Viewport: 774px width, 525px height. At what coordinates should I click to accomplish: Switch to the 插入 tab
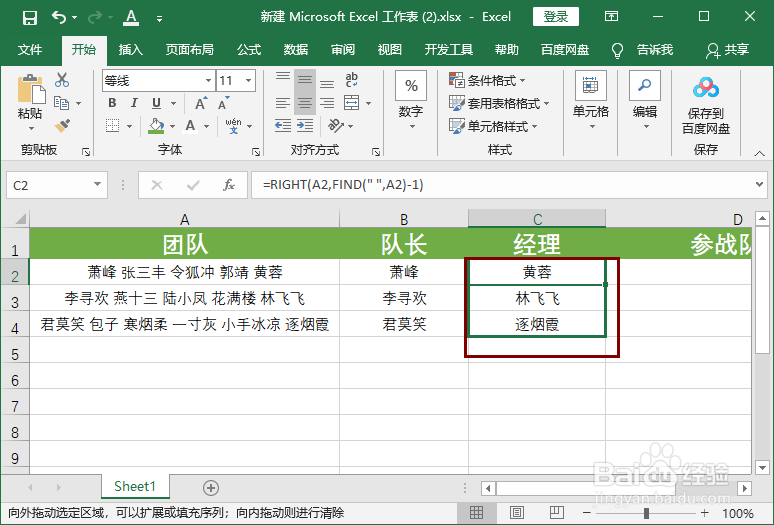pyautogui.click(x=130, y=49)
